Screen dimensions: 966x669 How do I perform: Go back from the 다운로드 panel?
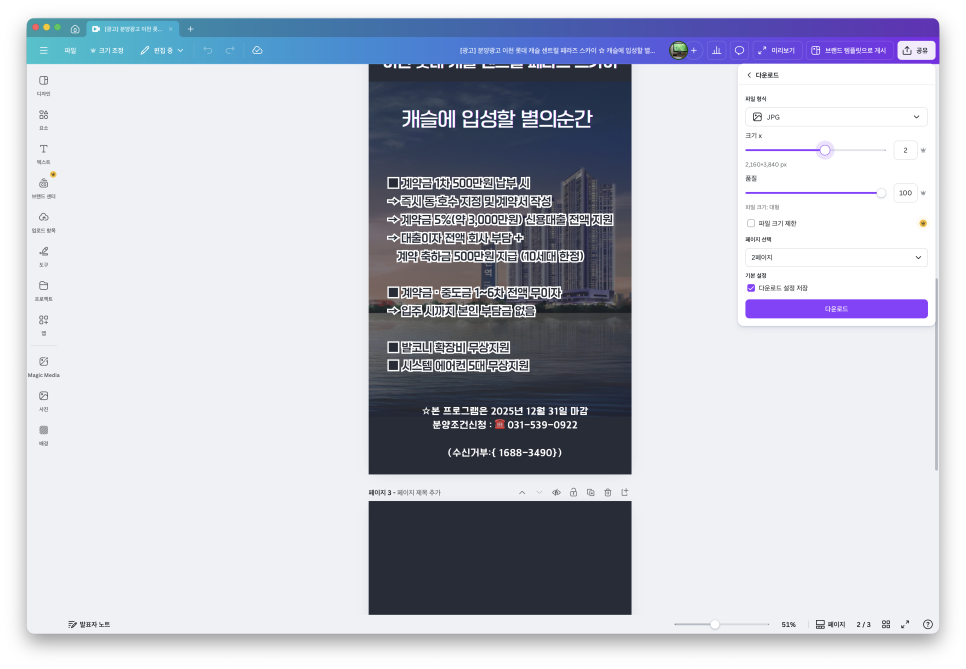749,75
